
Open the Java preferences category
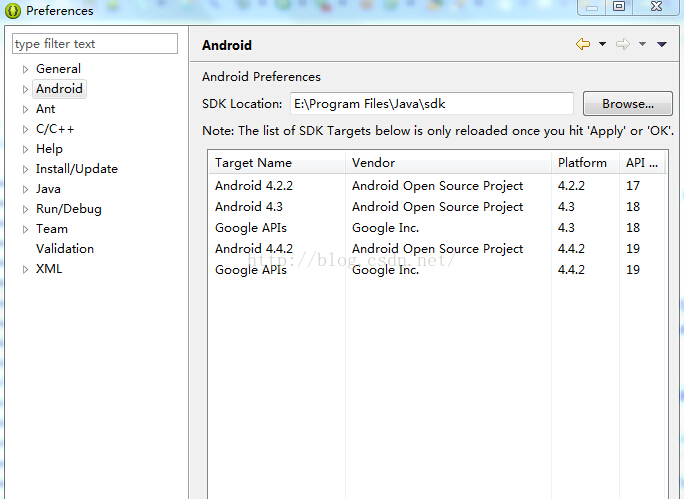tap(48, 189)
